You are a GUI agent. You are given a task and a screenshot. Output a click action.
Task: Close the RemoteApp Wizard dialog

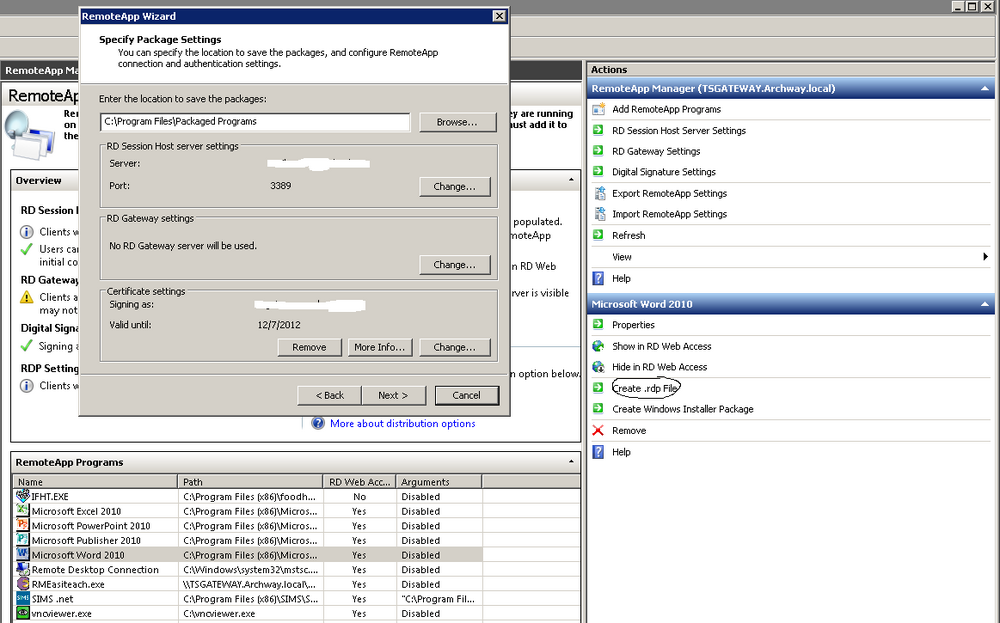point(499,16)
